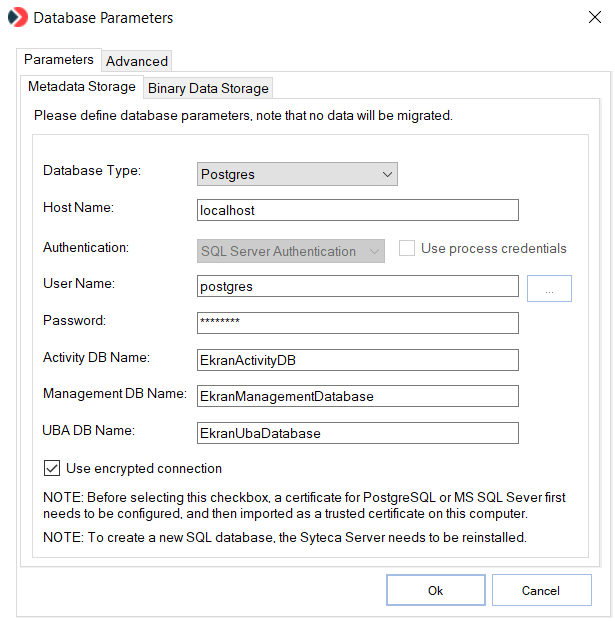
Task: Click the Database Parameters title bar
Action: tap(300, 18)
